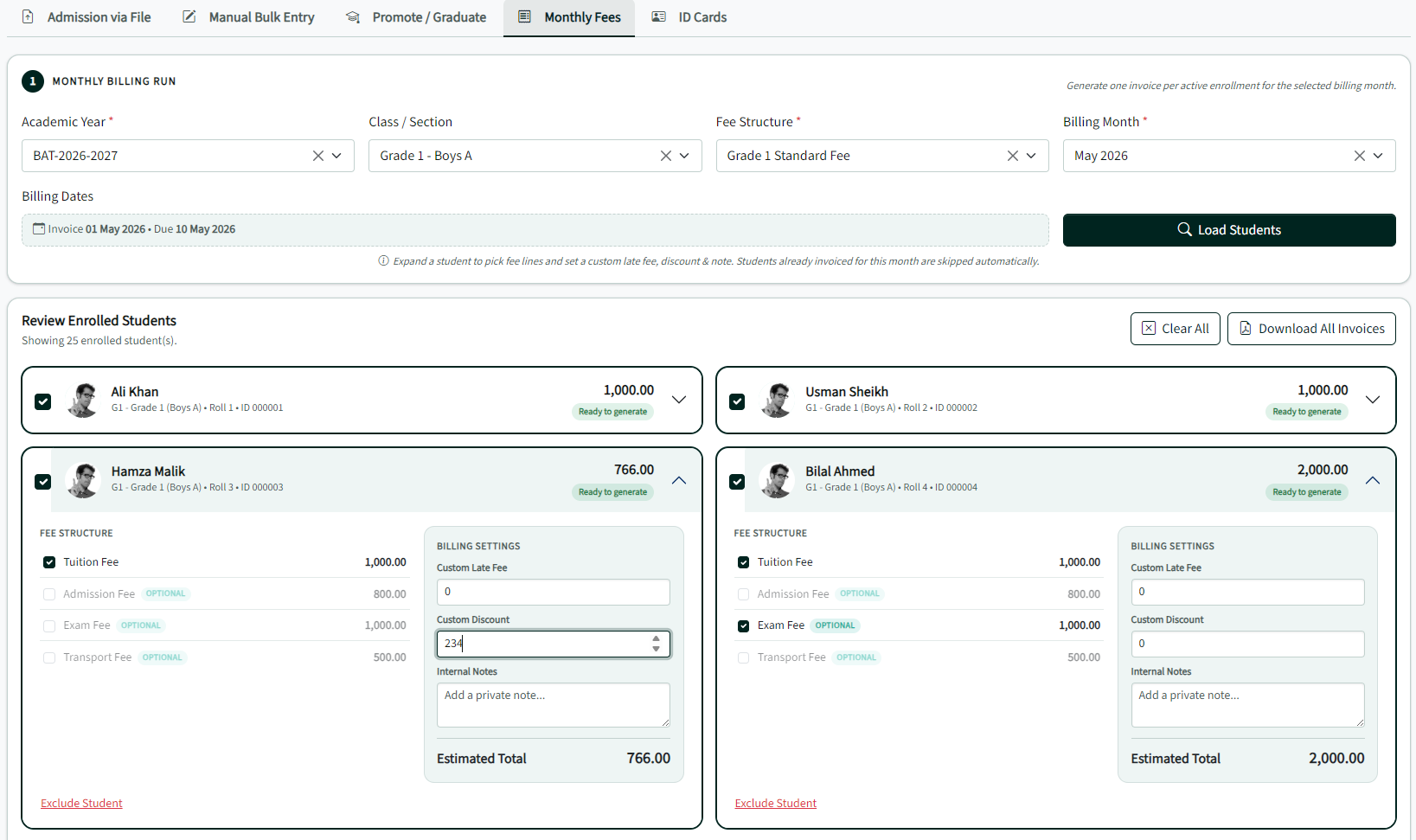Focus Bilal Ahmed's Internal Notes textarea
This screenshot has height=840, width=1416.
click(x=1247, y=705)
